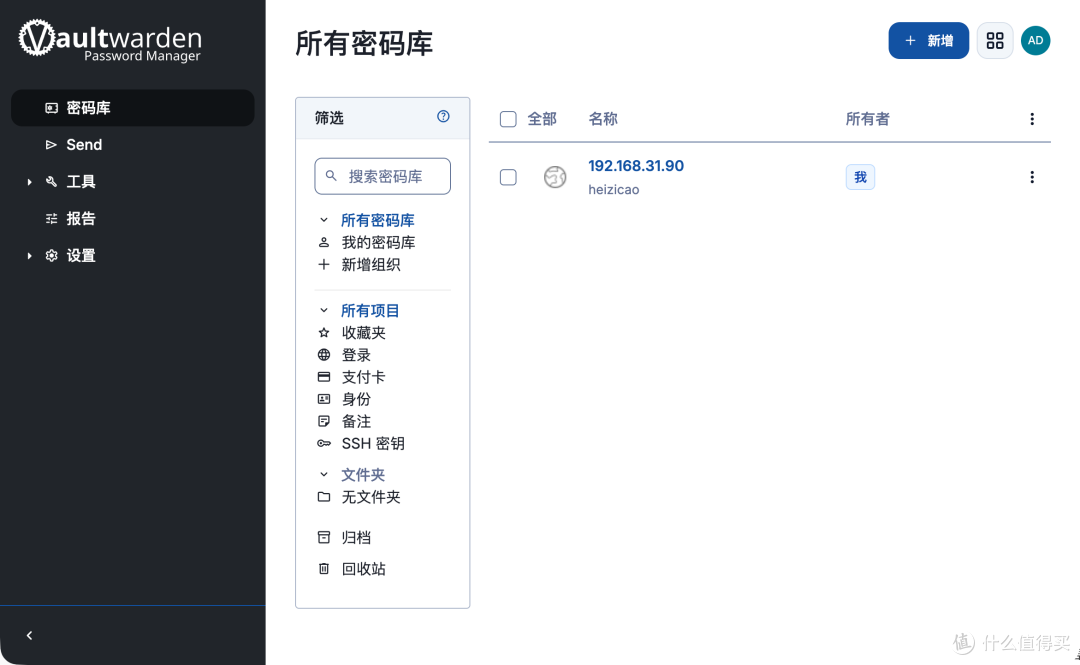1080x665 pixels.
Task: Open the AD account avatar menu
Action: click(1035, 41)
